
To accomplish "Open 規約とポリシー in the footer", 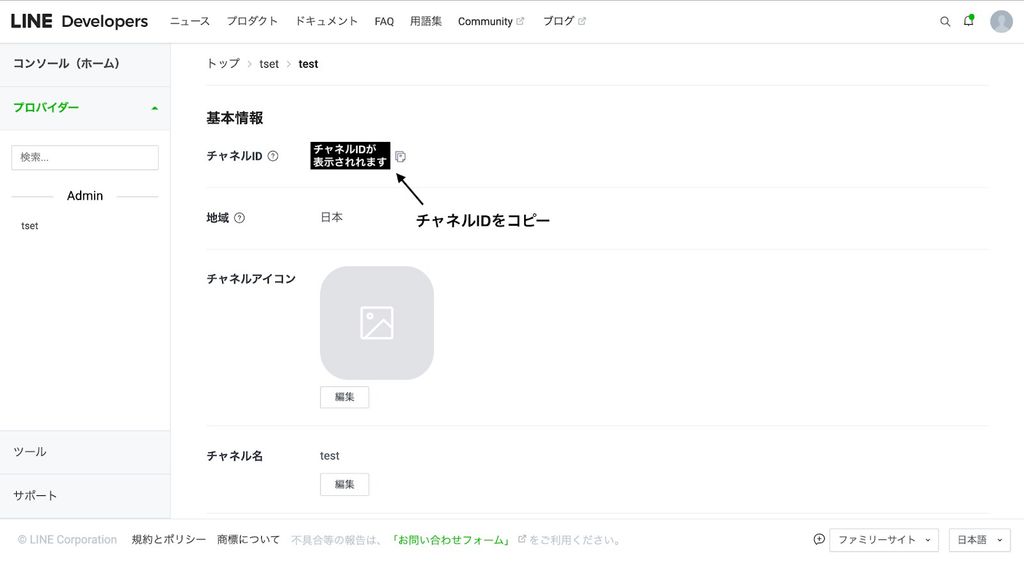I will pyautogui.click(x=168, y=539).
